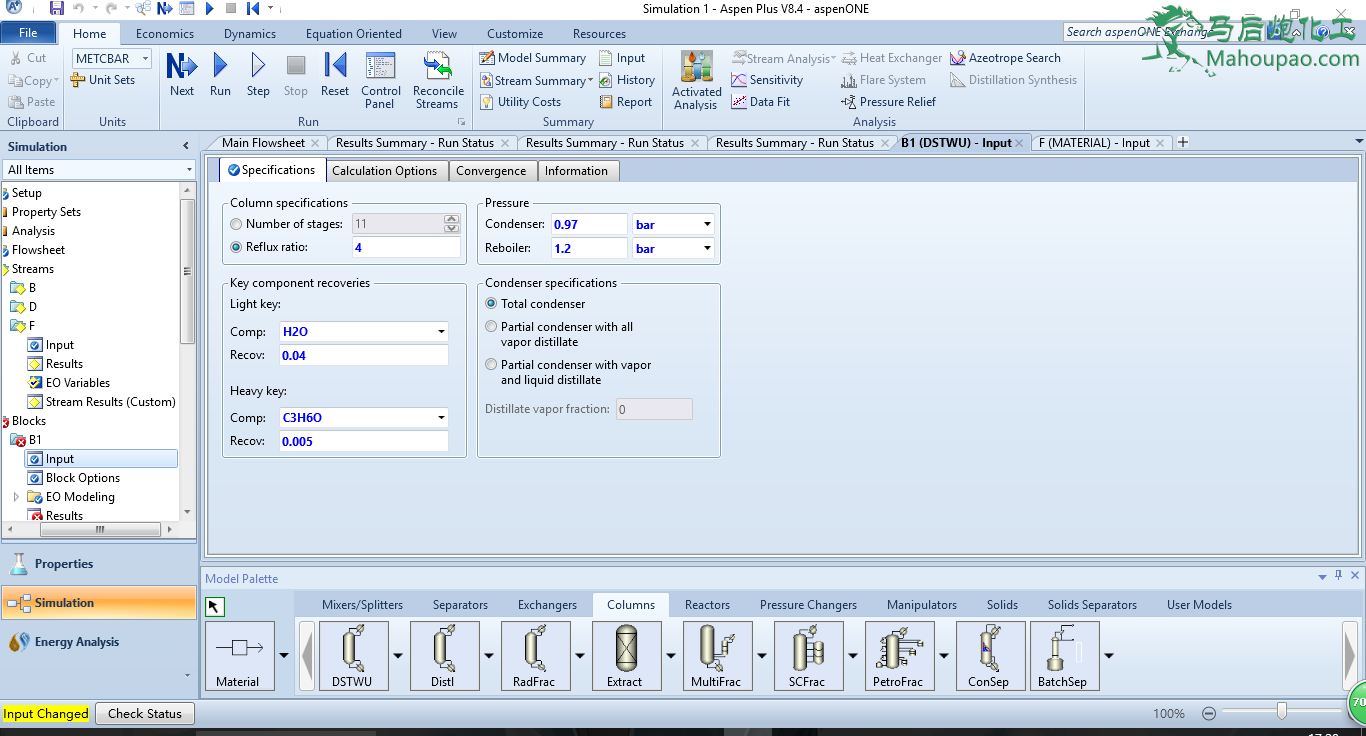Click the Reset run icon

pyautogui.click(x=335, y=75)
